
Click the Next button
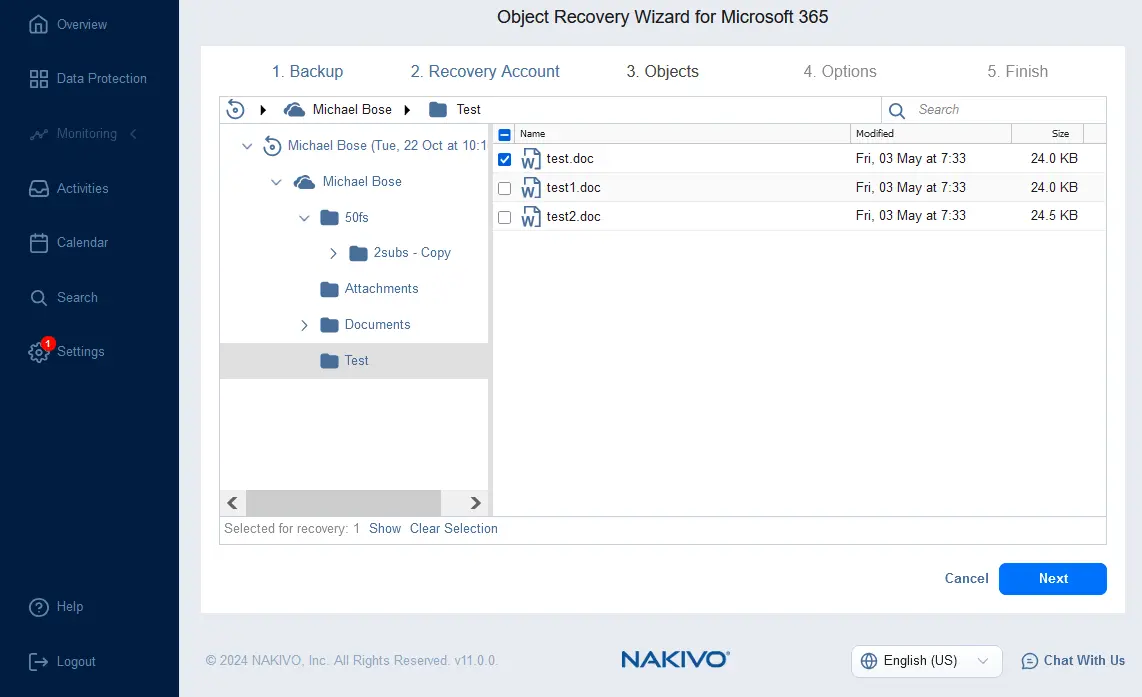[x=1052, y=579]
